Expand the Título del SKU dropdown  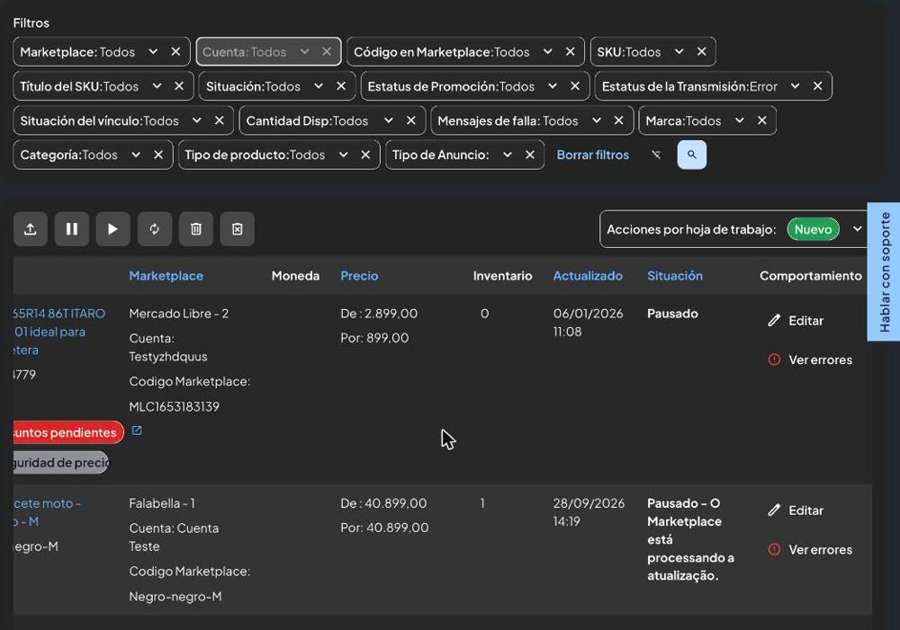pyautogui.click(x=157, y=86)
